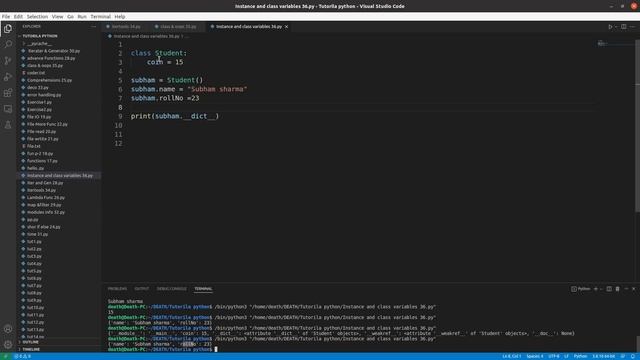640x360 pixels.
Task: Open the Explorer view in the activity bar
Action: (x=8, y=29)
